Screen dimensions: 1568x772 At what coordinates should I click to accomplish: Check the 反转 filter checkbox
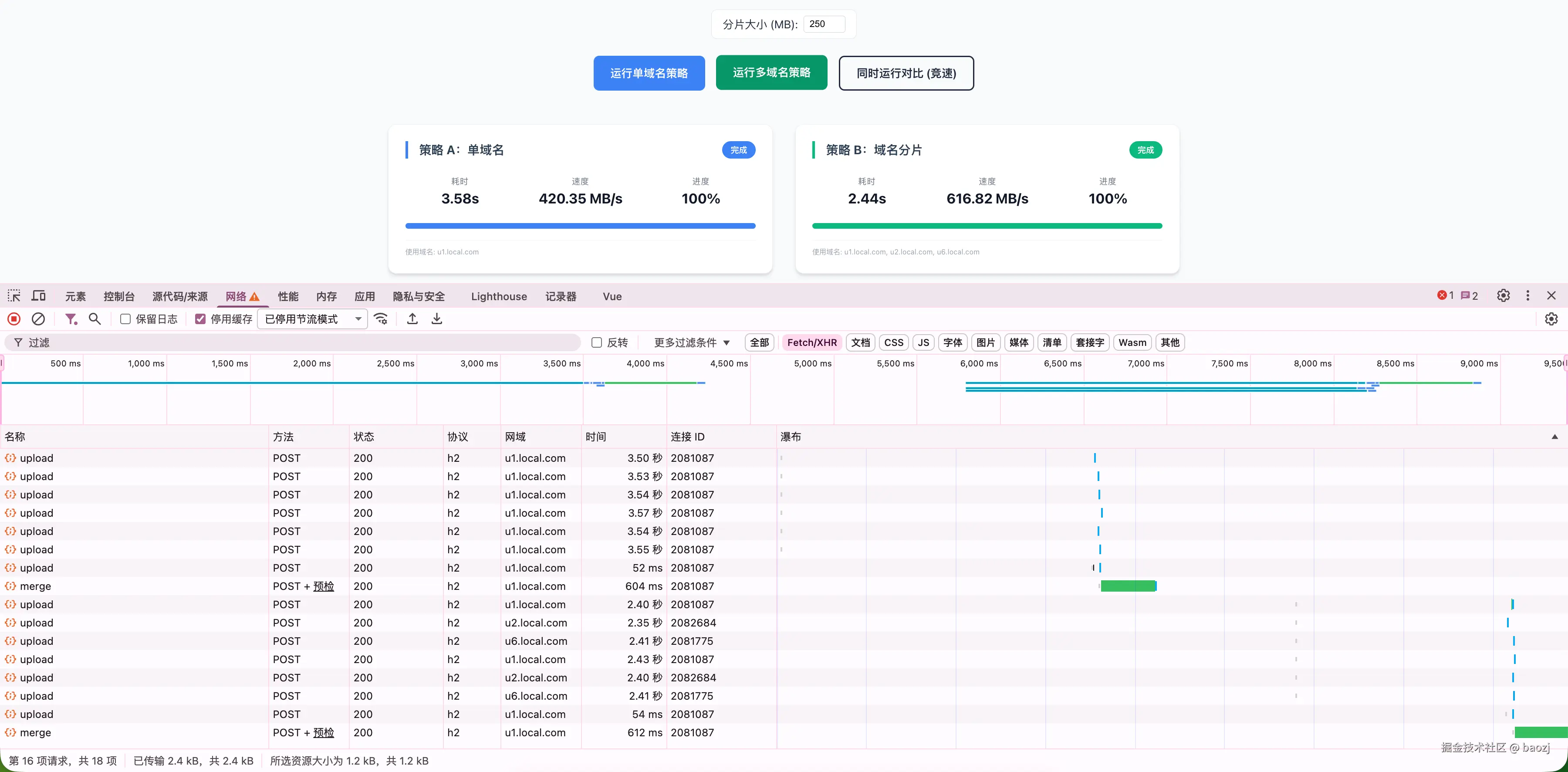[x=597, y=343]
